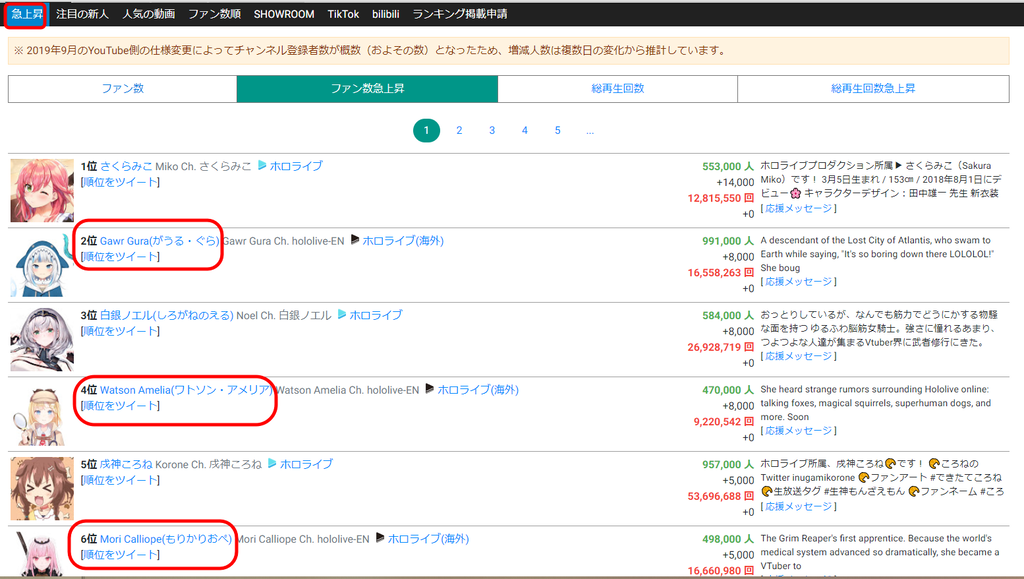Select the ファン数急上昇 tab
The width and height of the screenshot is (1024, 579).
click(368, 89)
